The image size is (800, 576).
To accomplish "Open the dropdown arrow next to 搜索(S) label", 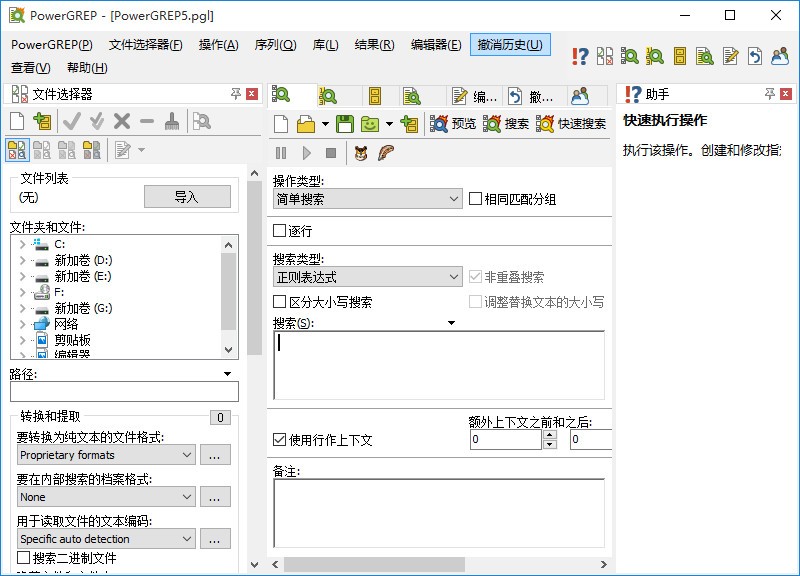I will [x=451, y=323].
